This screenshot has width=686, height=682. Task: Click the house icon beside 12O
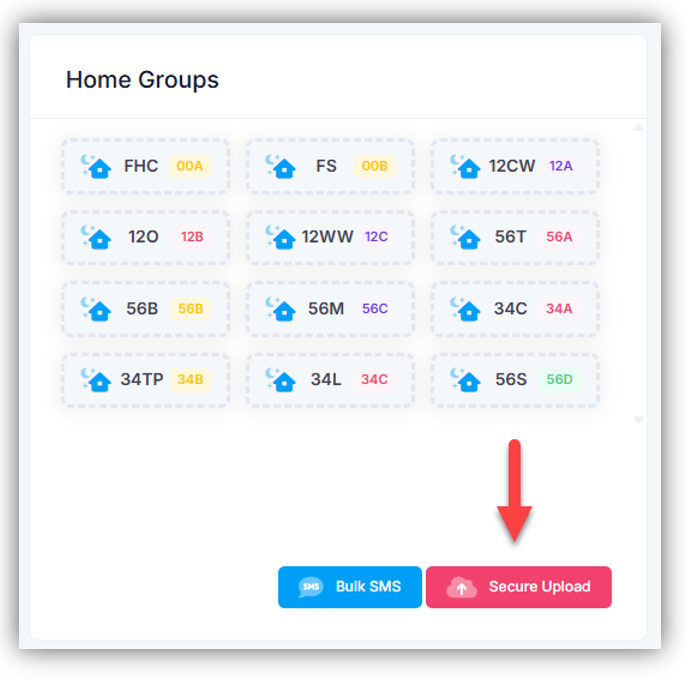coord(96,237)
